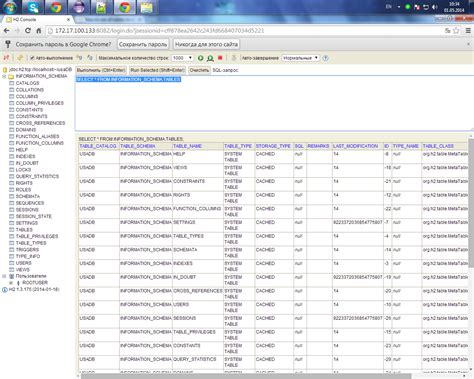The height and width of the screenshot is (379, 474).
Task: Collapse the users tree node
Action: click(4, 276)
